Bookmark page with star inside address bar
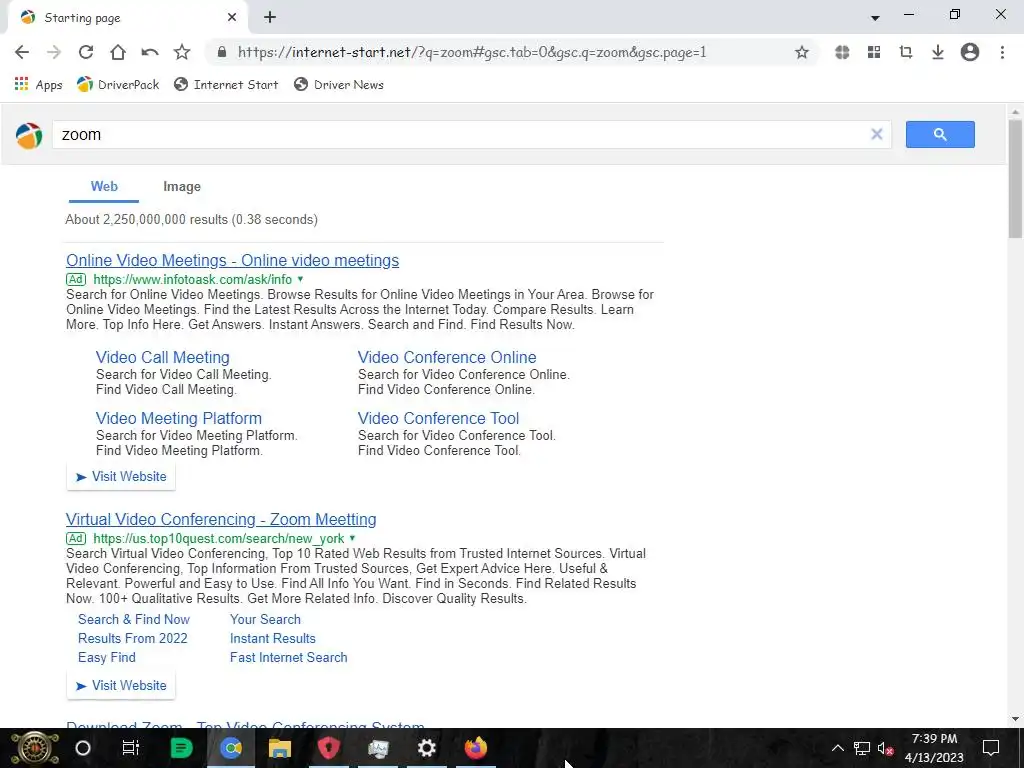Screen dimensions: 1024x768 pyautogui.click(x=802, y=52)
